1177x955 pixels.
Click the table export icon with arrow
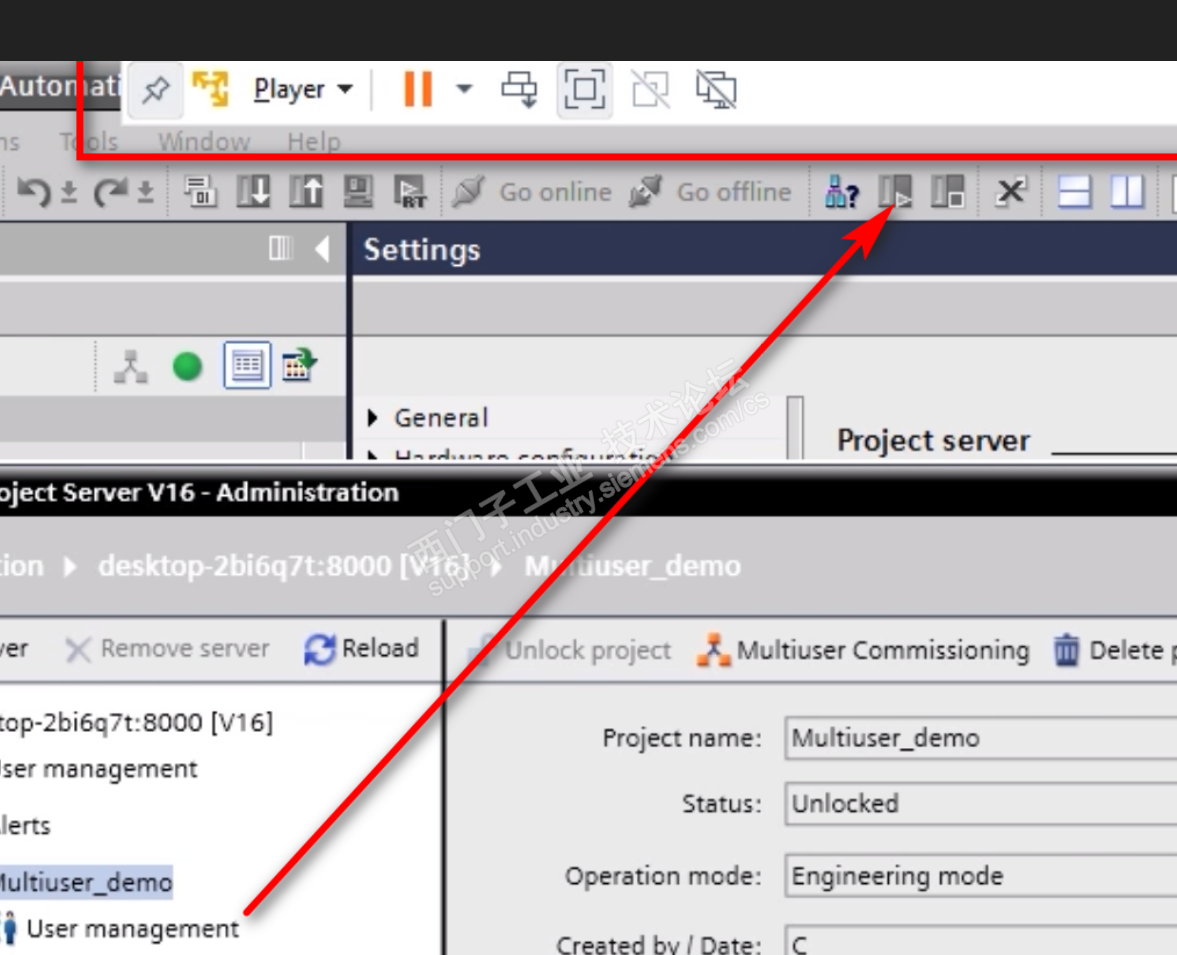click(300, 366)
